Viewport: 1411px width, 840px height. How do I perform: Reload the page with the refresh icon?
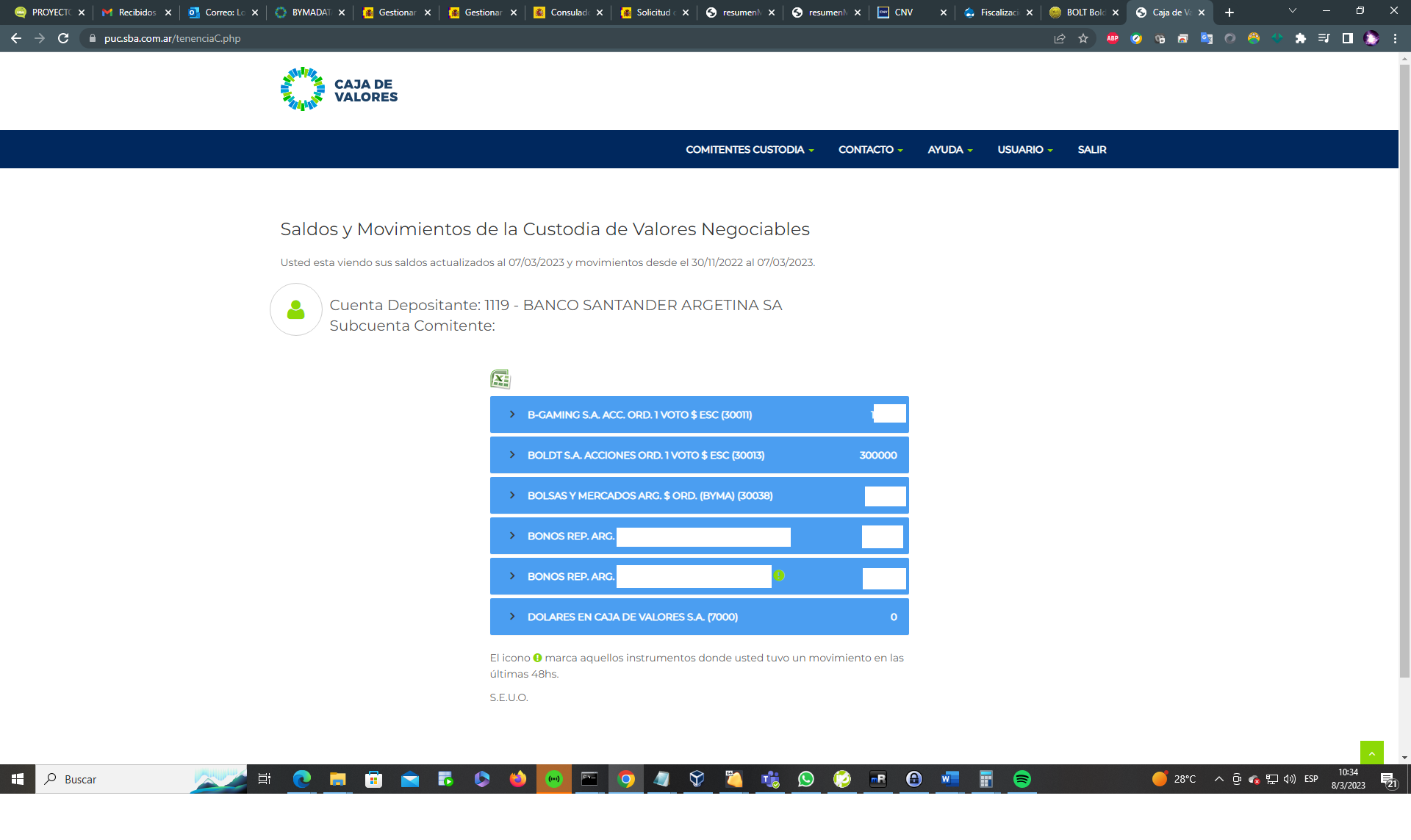(x=63, y=38)
